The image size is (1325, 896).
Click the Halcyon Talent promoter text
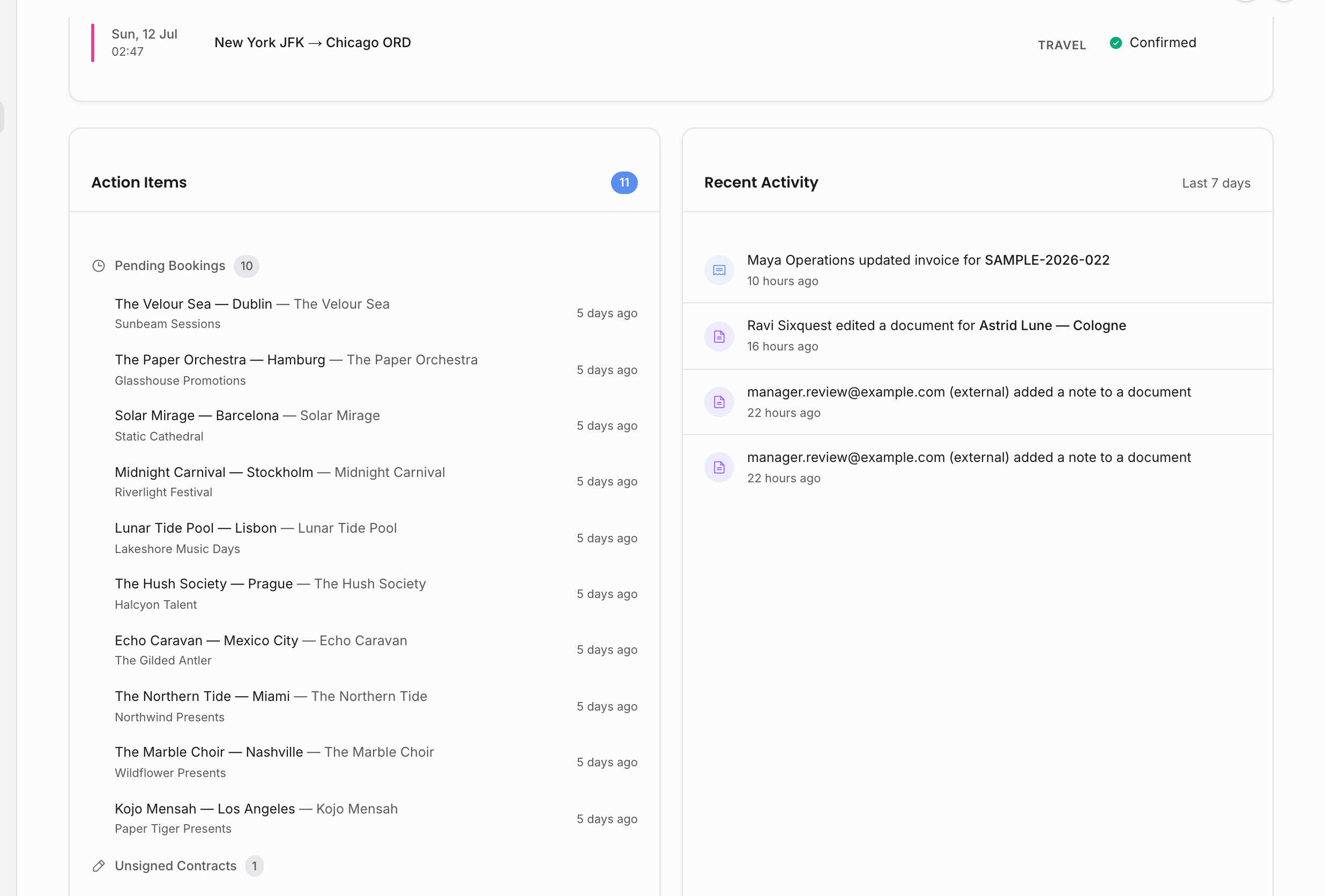pyautogui.click(x=155, y=604)
